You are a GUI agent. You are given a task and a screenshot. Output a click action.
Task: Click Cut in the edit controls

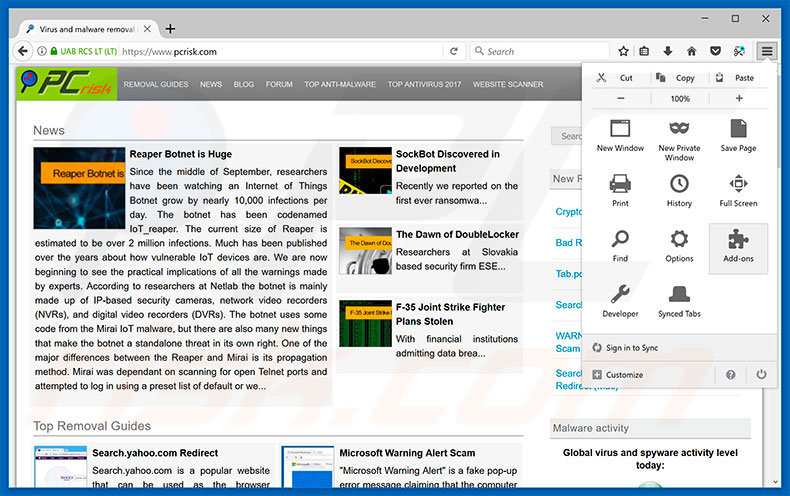(619, 78)
